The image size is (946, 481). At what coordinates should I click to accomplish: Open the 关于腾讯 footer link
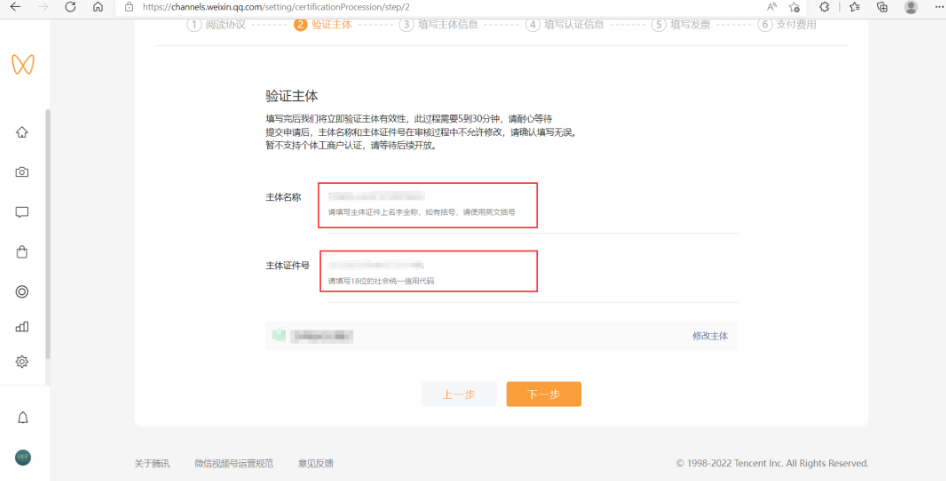[x=152, y=463]
